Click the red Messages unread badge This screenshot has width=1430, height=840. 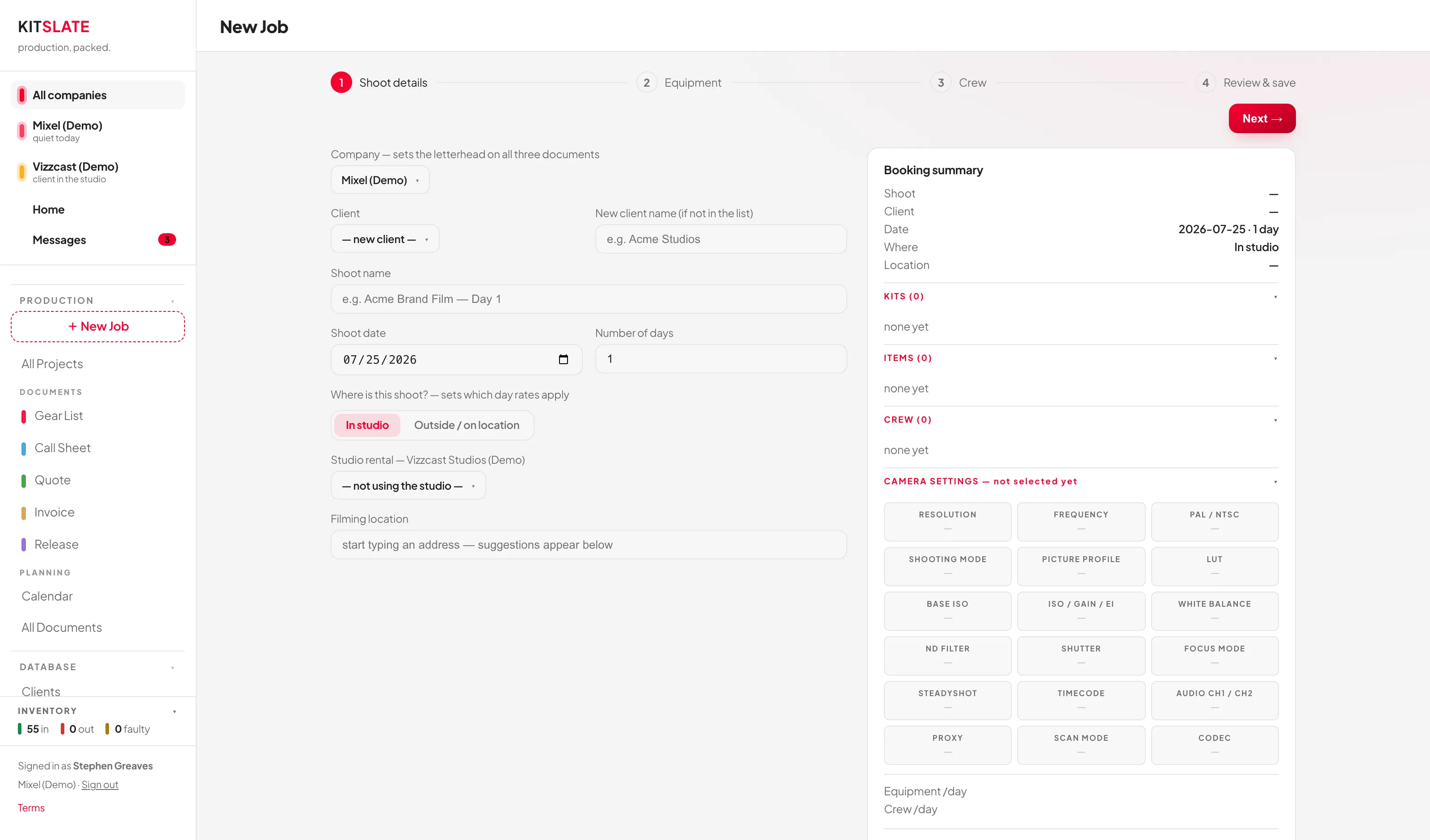(x=167, y=239)
